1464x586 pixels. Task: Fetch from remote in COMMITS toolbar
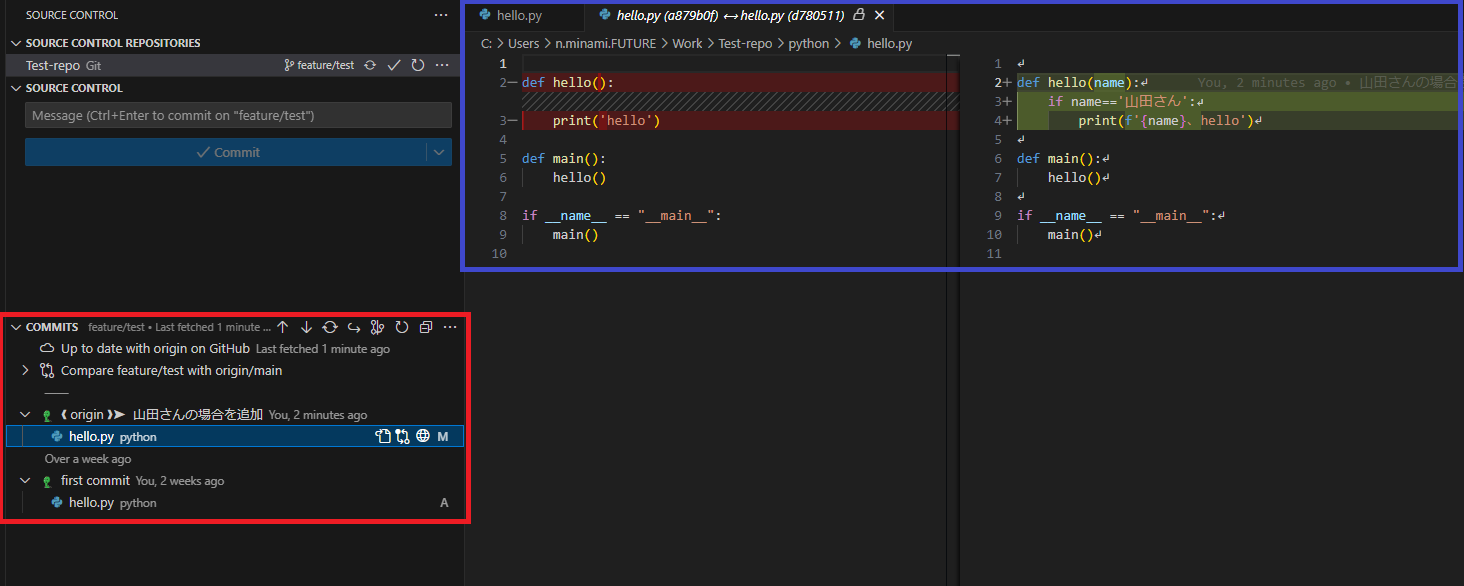point(330,326)
